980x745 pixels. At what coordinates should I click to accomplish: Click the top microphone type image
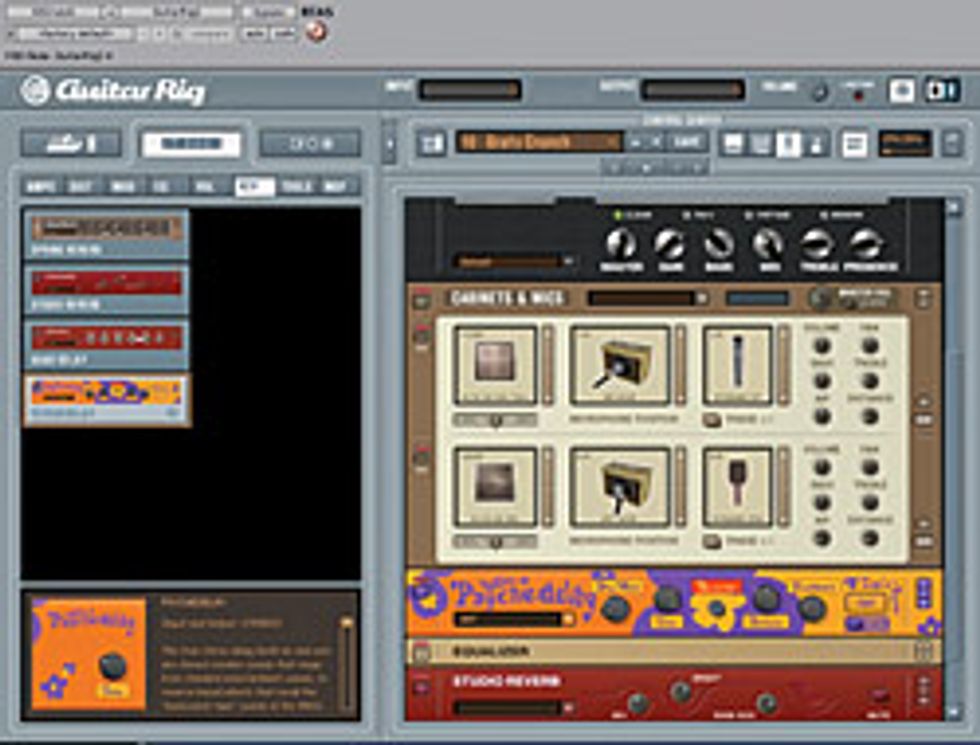coord(737,362)
